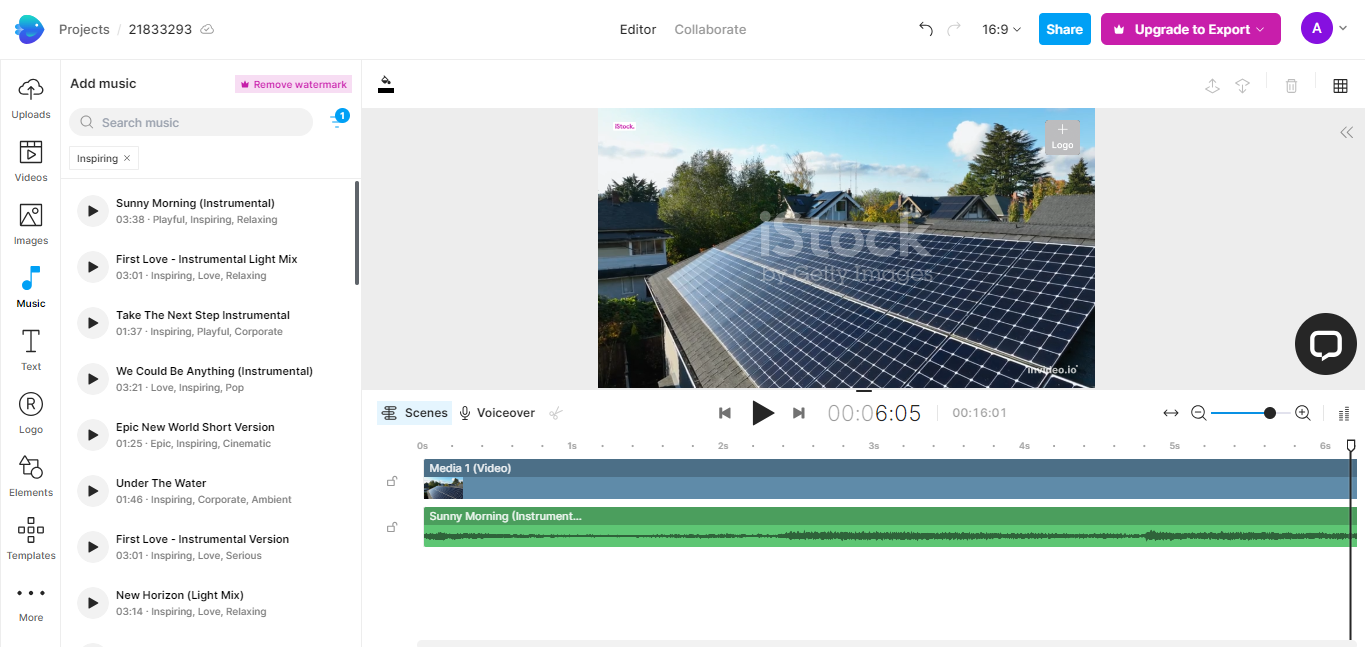Image resolution: width=1365 pixels, height=647 pixels.
Task: Click the blue Share button
Action: [x=1064, y=29]
